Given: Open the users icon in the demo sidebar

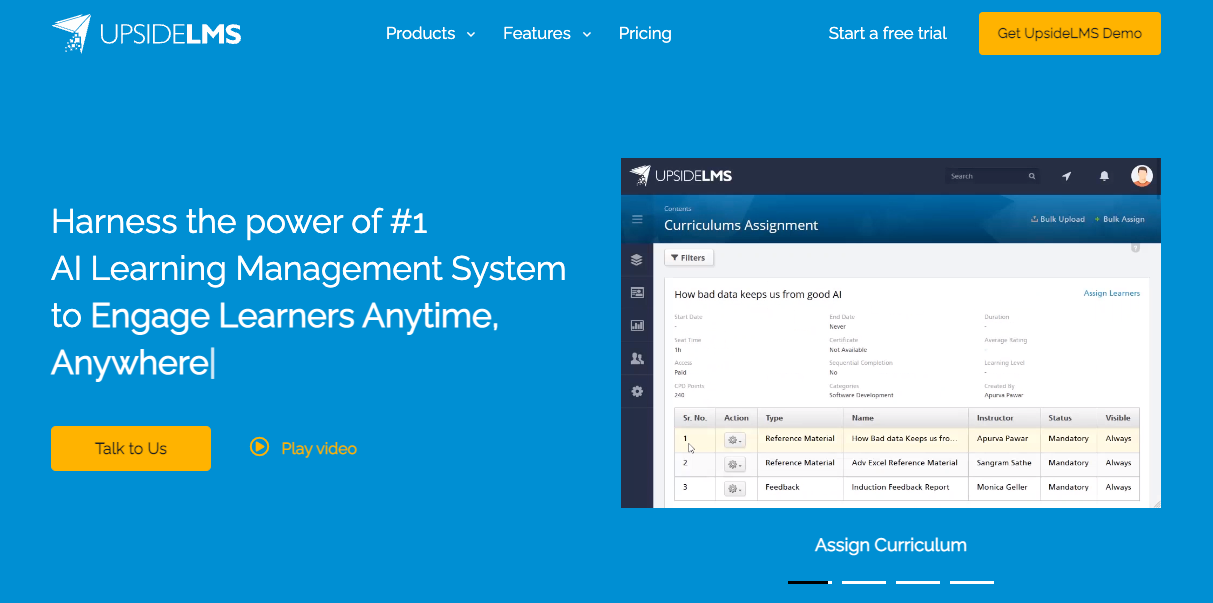Looking at the screenshot, I should click(x=636, y=358).
